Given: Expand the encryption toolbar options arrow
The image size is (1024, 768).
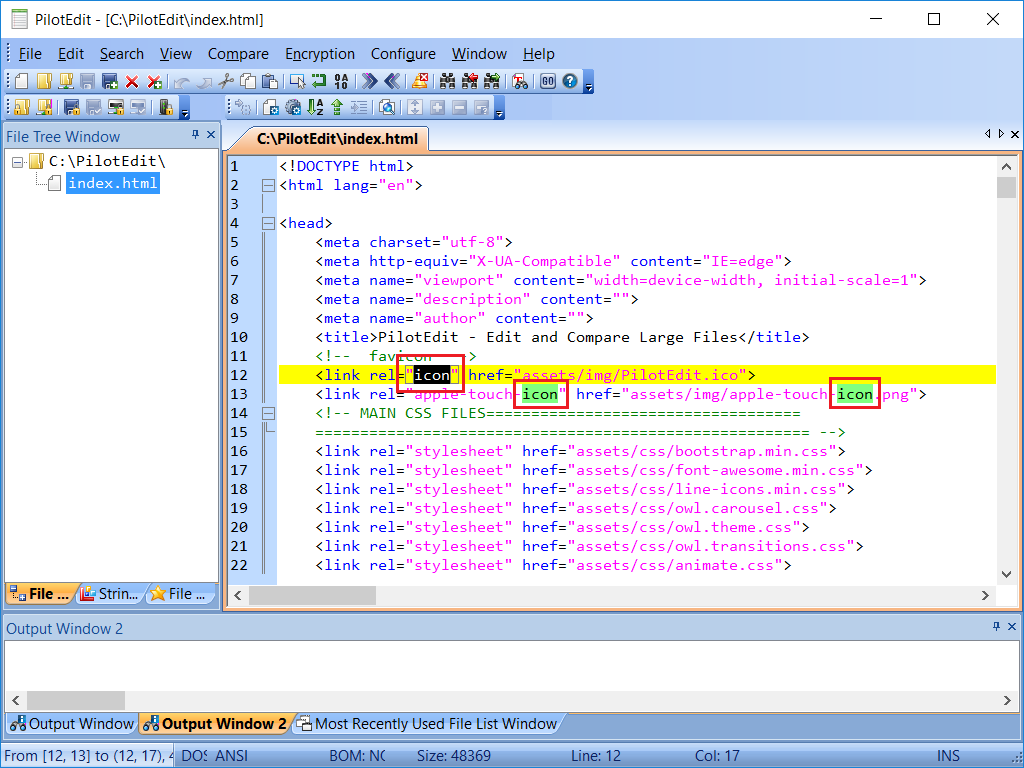Looking at the screenshot, I should tap(184, 108).
